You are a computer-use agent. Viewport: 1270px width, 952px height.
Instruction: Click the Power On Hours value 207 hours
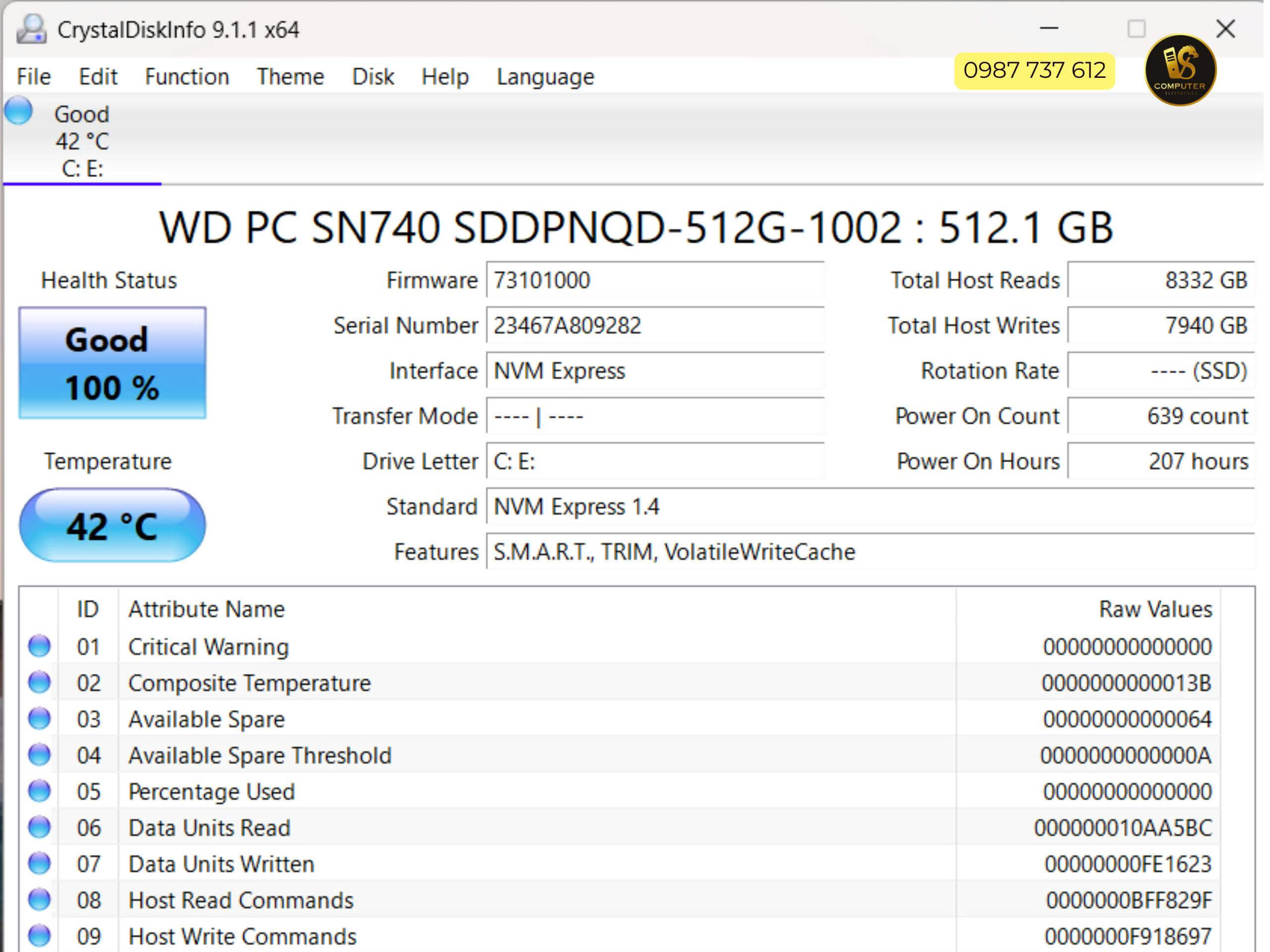click(1160, 461)
